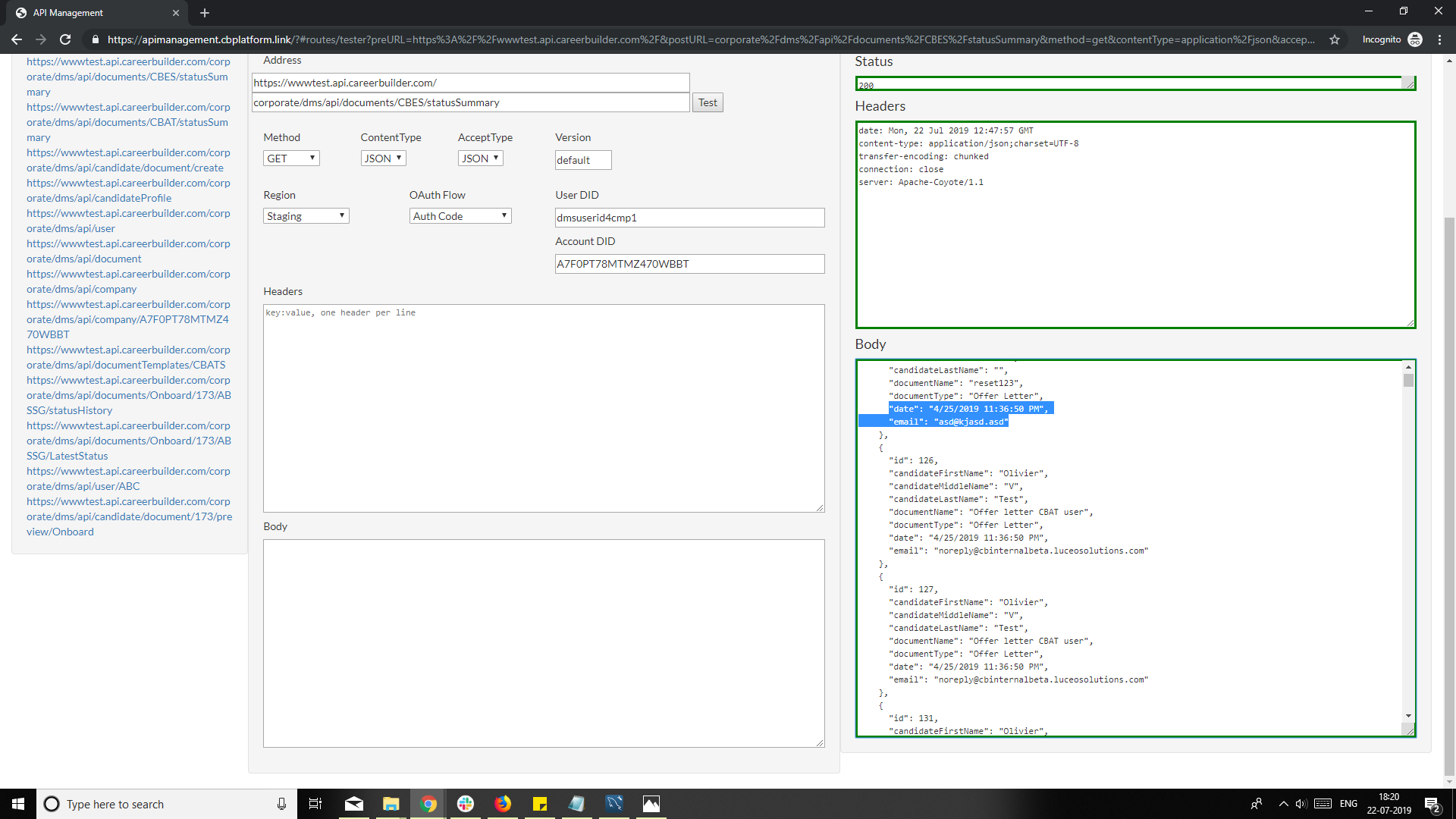Activate the search microphone in the taskbar

[281, 804]
